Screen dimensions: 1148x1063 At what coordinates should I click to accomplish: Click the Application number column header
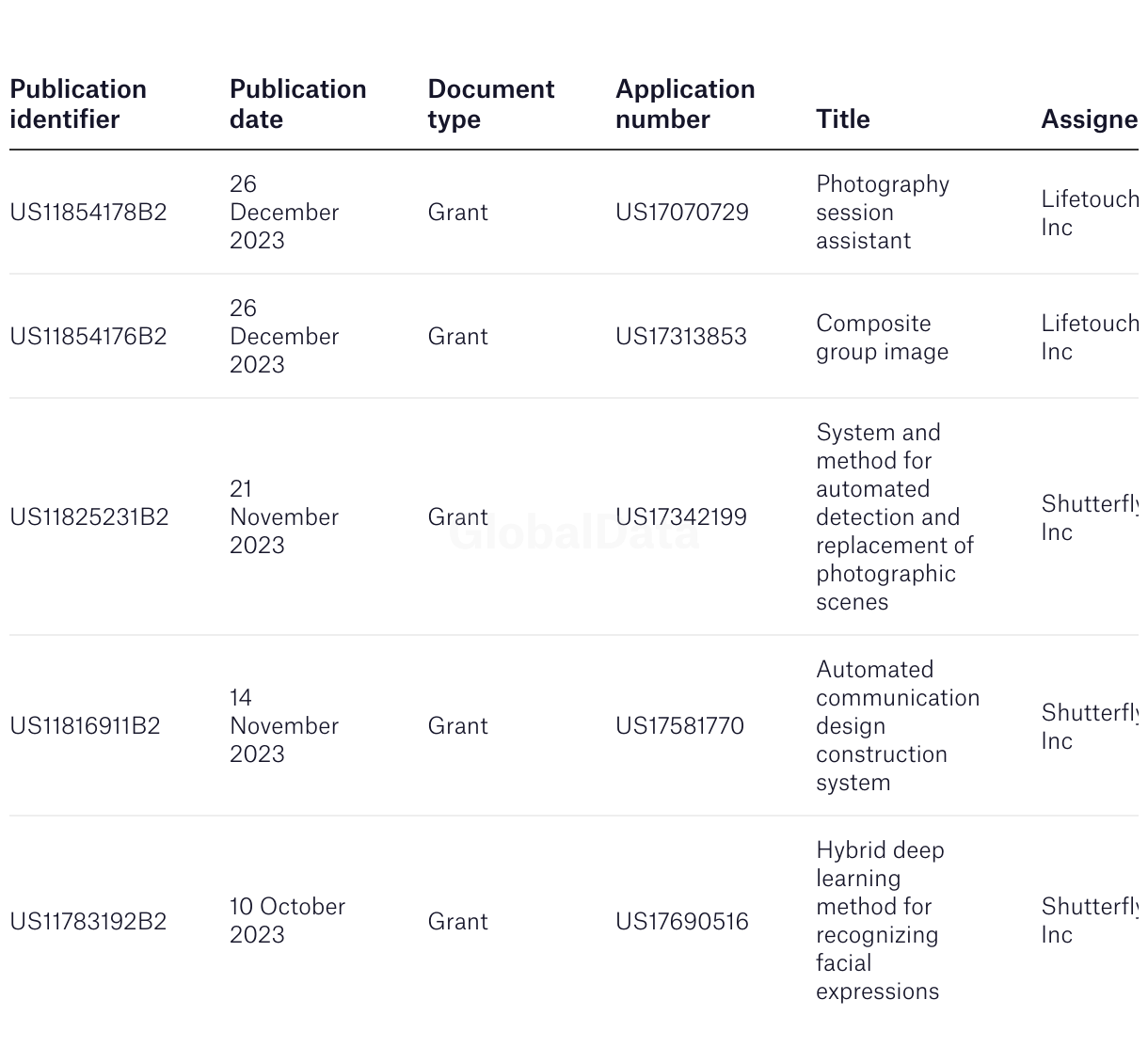click(x=685, y=104)
